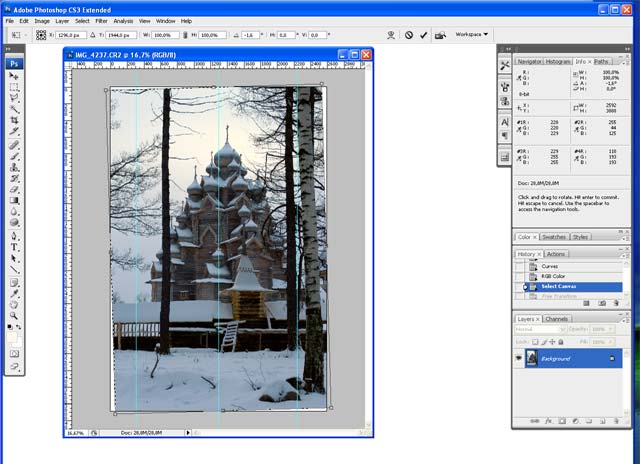Delete layer using Layers panel trash icon
640x464 pixels.
click(616, 421)
